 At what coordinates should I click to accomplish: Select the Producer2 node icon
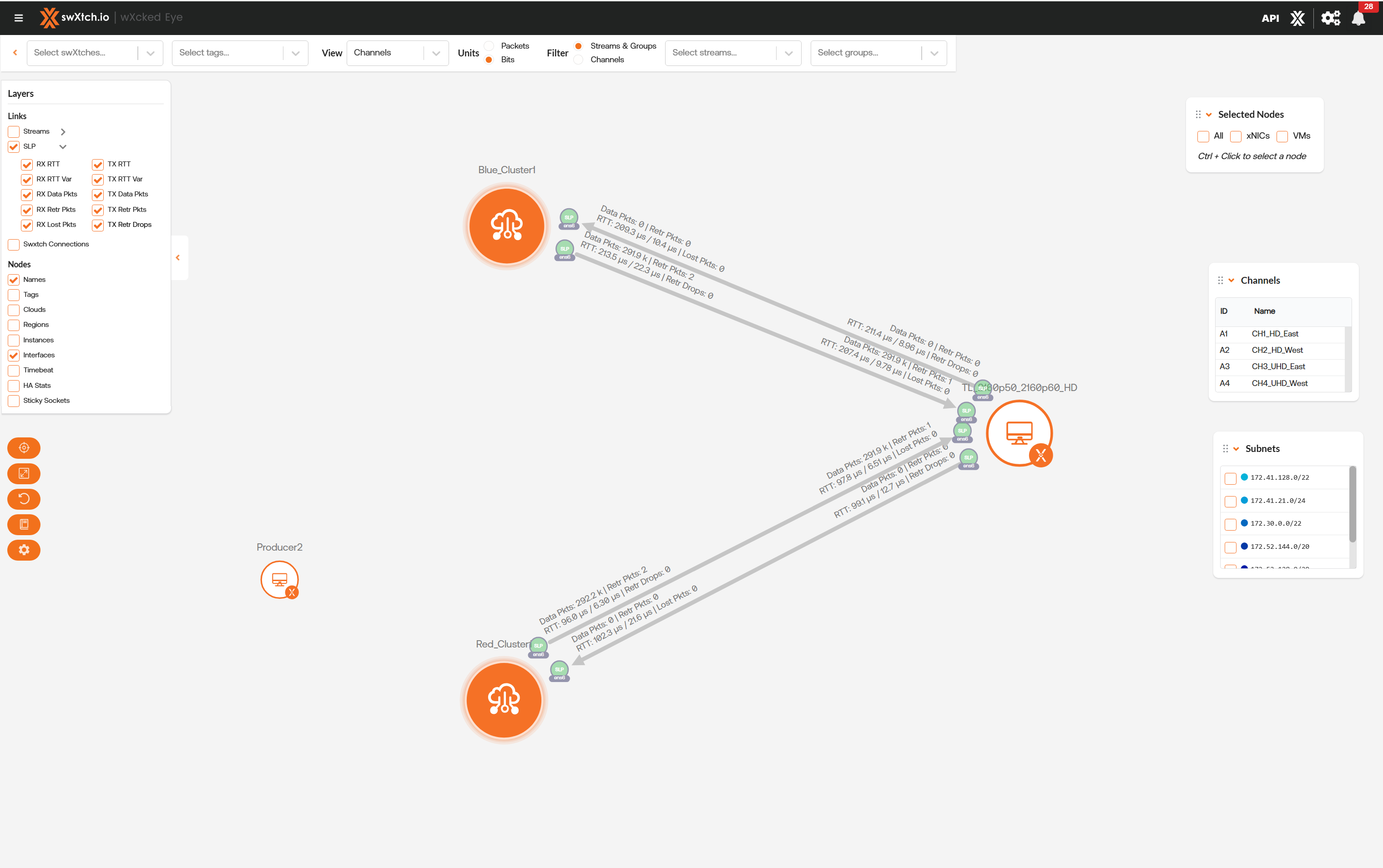tap(279, 579)
